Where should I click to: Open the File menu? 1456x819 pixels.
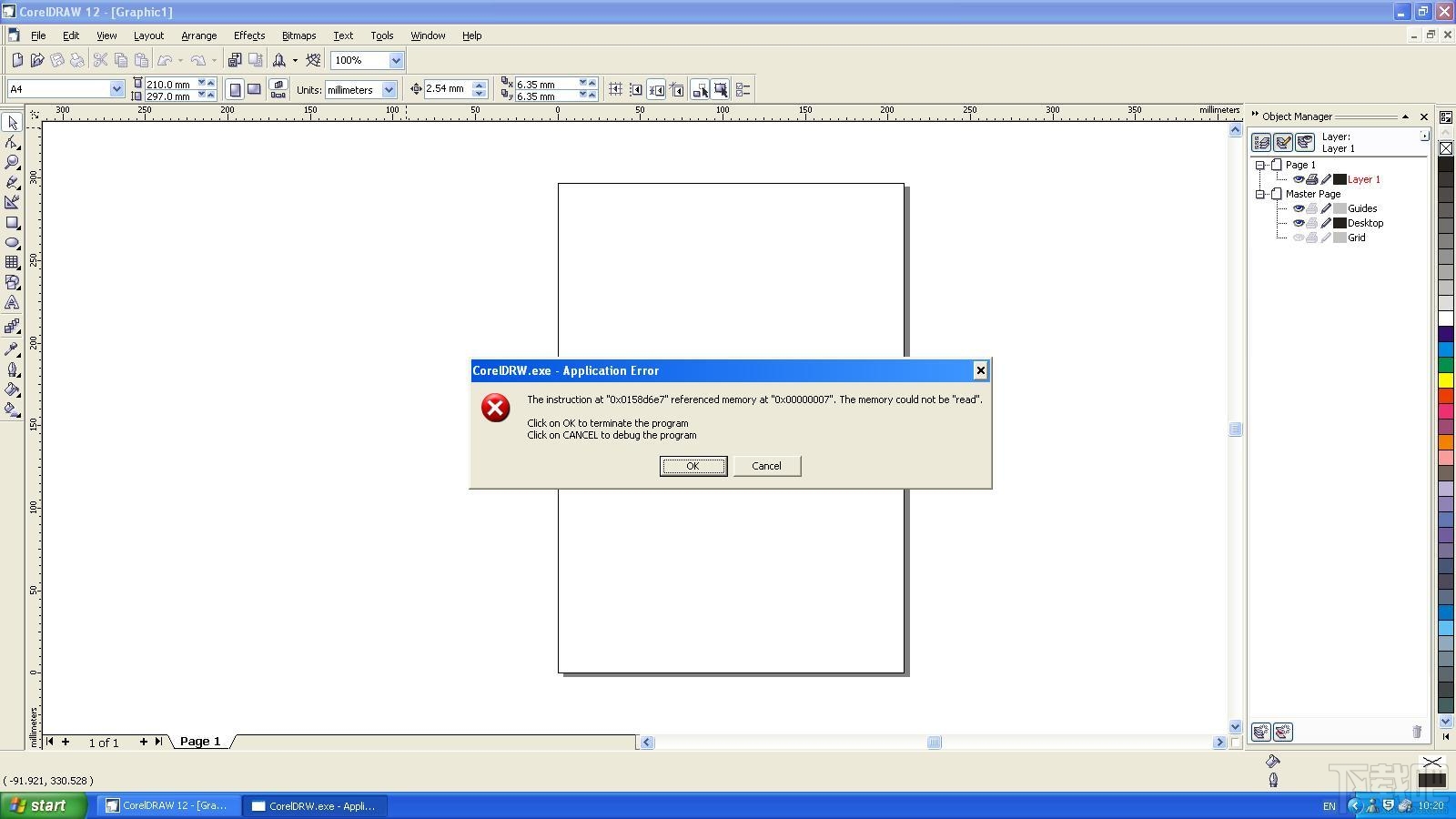(x=38, y=35)
